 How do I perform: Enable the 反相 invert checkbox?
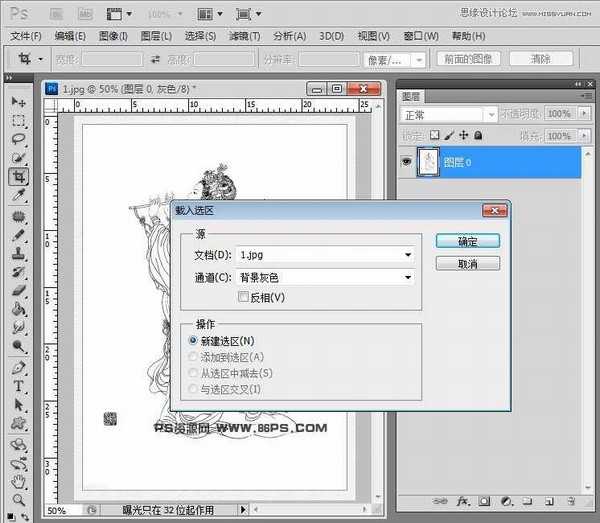click(x=243, y=297)
